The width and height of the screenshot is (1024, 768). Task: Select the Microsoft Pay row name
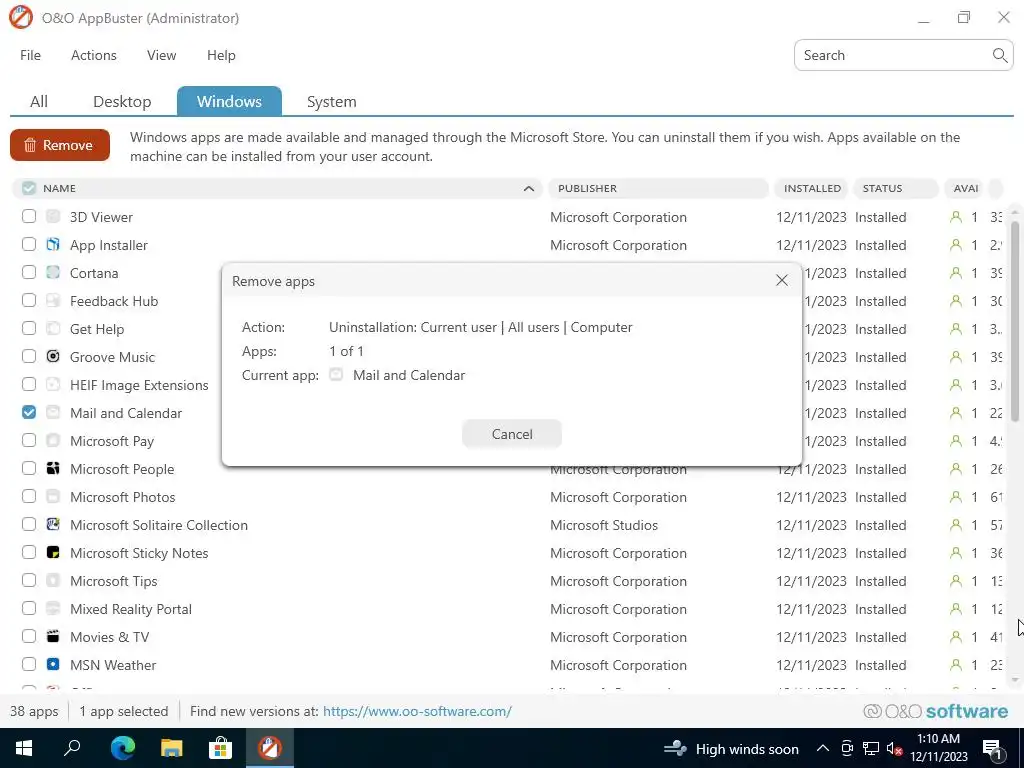[x=112, y=441]
